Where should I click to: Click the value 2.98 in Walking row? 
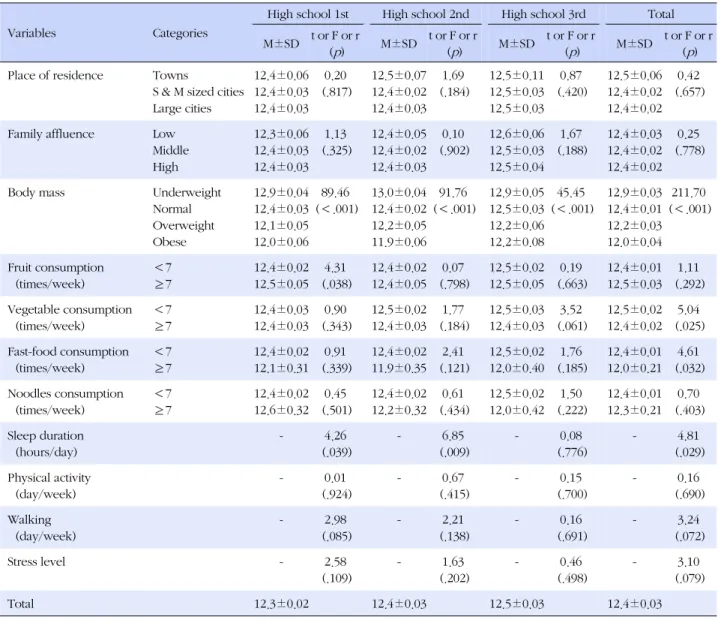coord(335,520)
